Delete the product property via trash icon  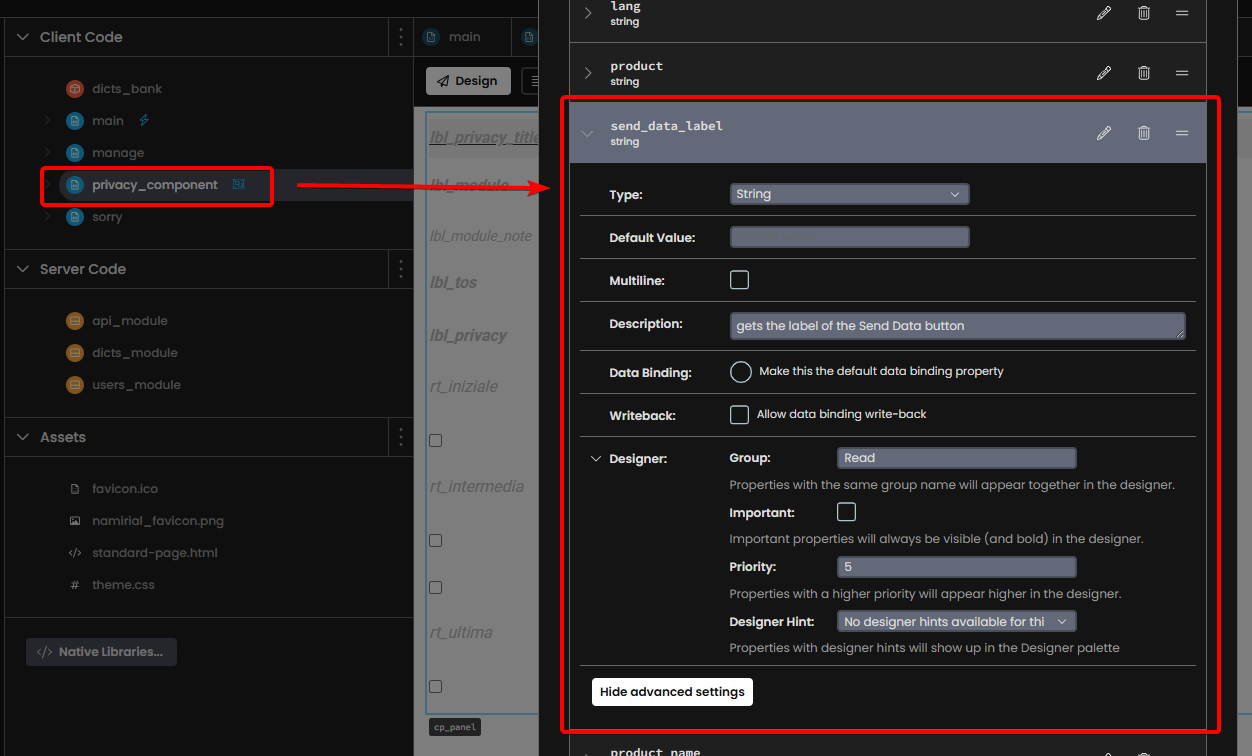[1144, 73]
